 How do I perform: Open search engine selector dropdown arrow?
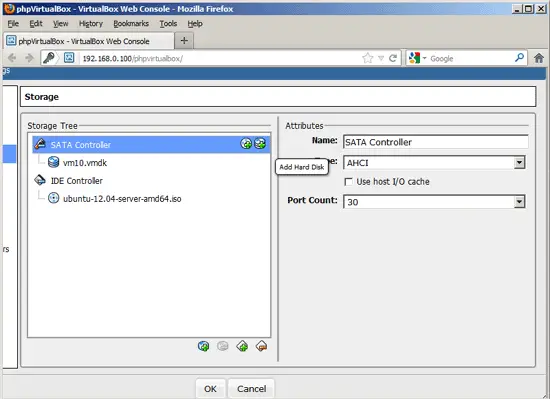424,58
